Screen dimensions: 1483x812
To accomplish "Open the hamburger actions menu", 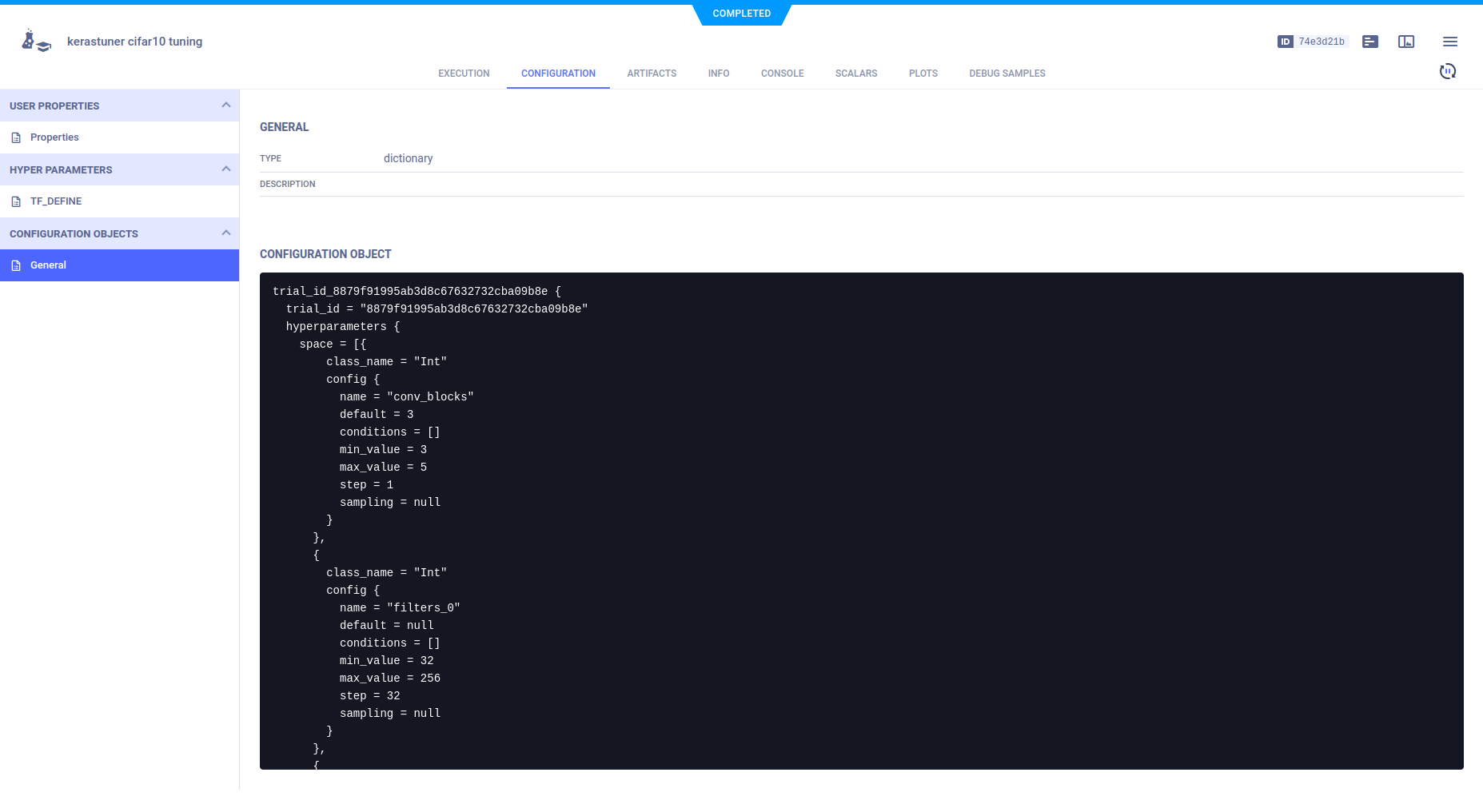I will (x=1449, y=42).
